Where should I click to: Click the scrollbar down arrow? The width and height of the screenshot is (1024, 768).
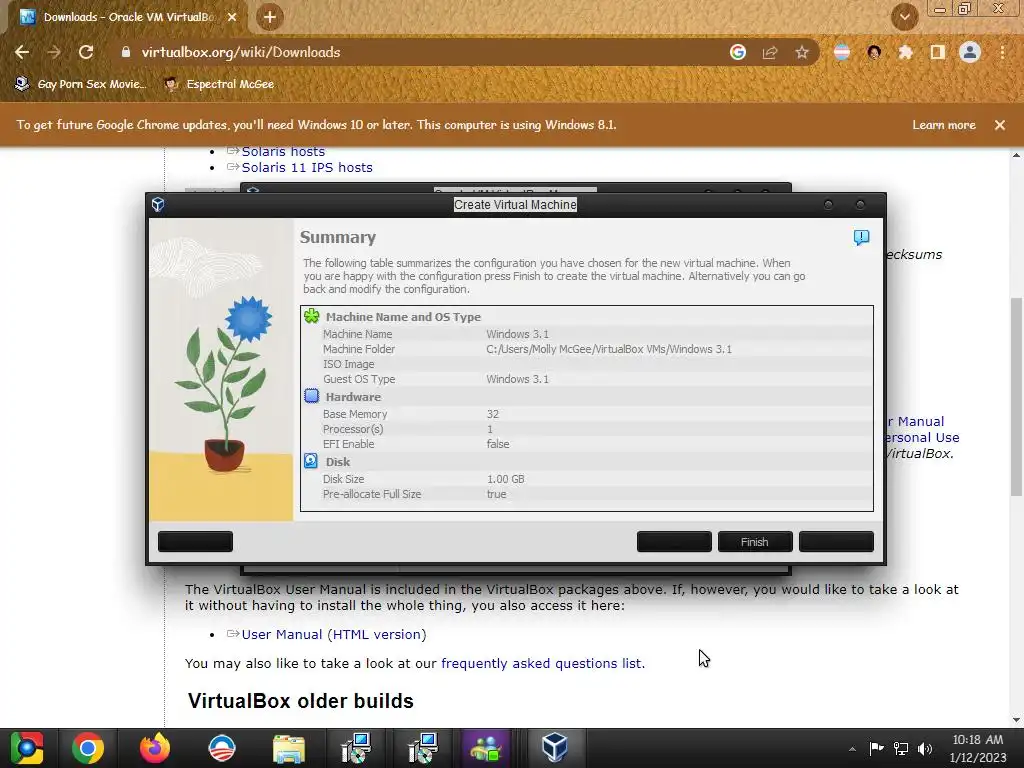[1016, 720]
